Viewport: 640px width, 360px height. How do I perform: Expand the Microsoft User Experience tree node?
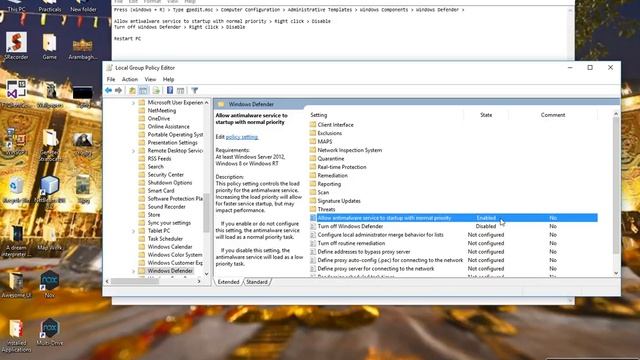(133, 103)
